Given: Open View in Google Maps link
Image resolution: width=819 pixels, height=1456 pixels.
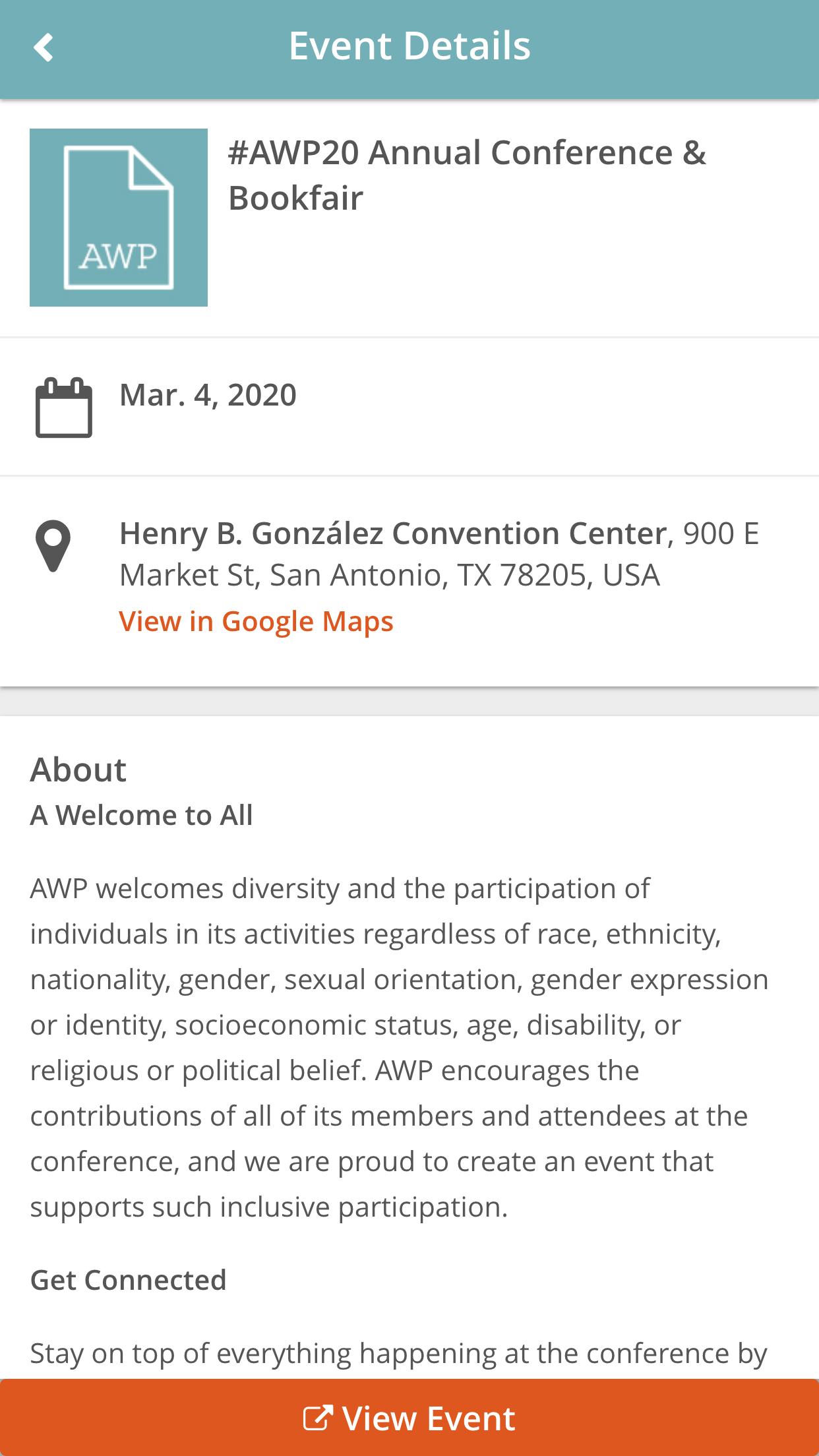Looking at the screenshot, I should [x=256, y=621].
